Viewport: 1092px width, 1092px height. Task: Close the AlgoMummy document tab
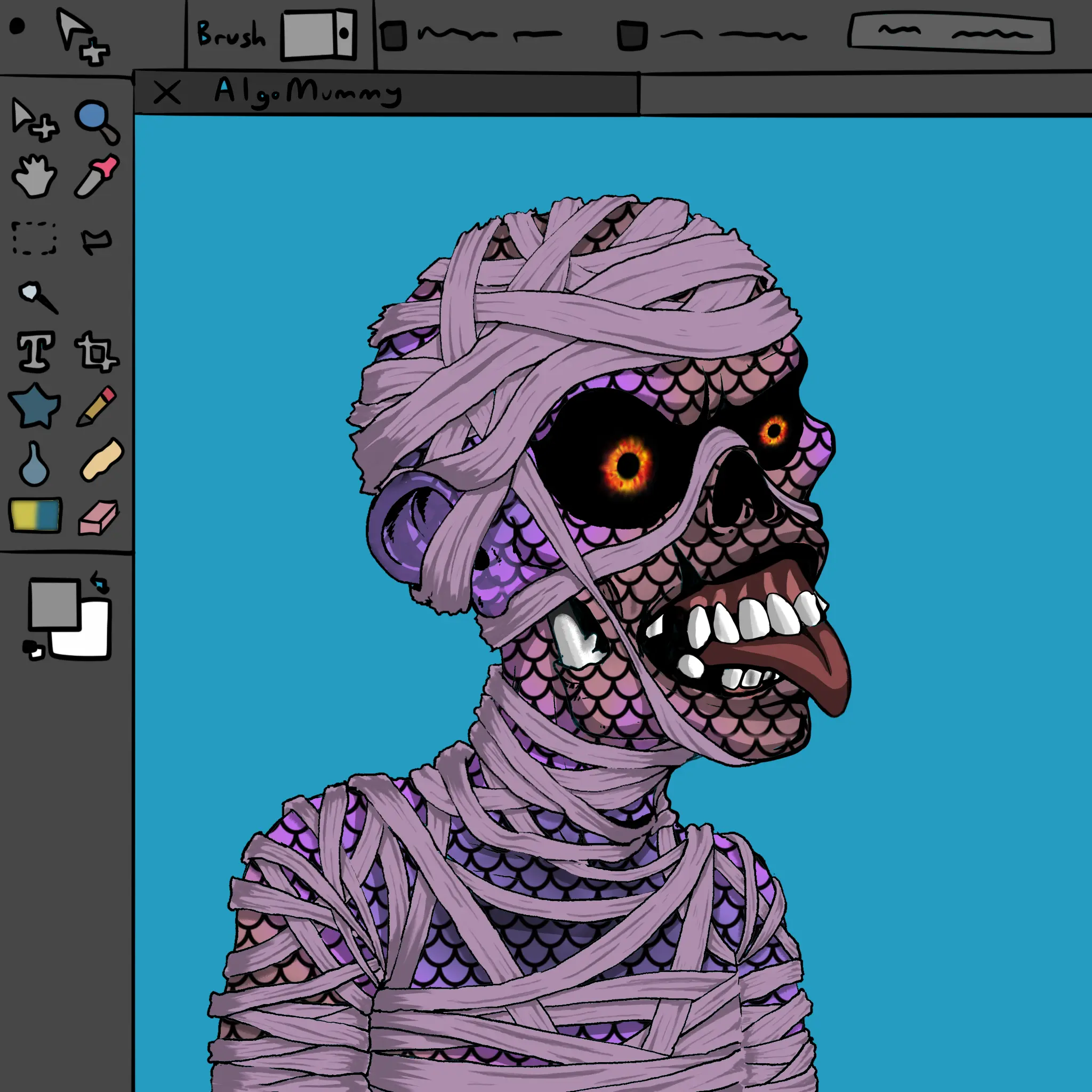[167, 92]
